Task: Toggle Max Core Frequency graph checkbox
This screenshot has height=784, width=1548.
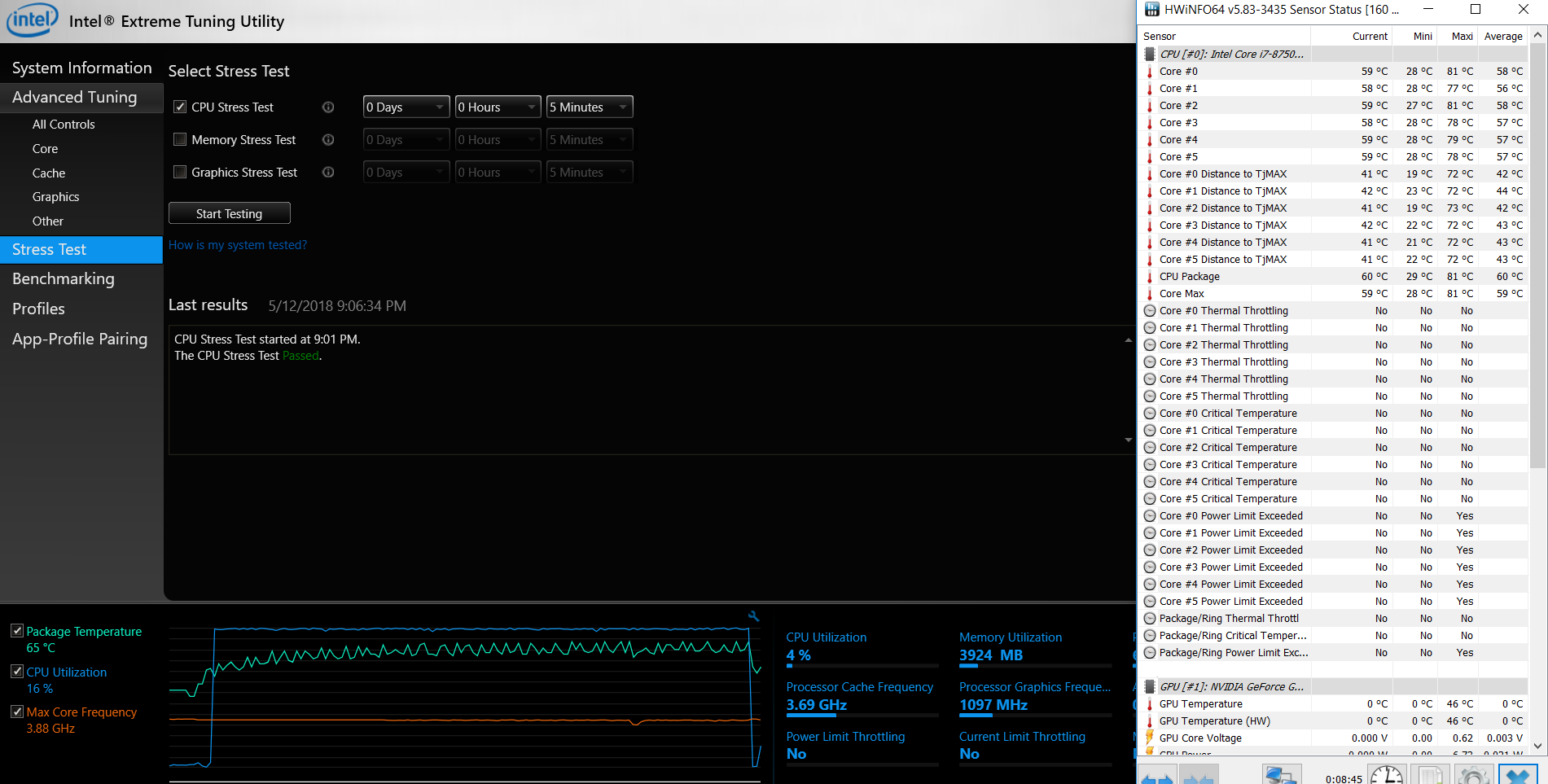Action: pos(16,712)
